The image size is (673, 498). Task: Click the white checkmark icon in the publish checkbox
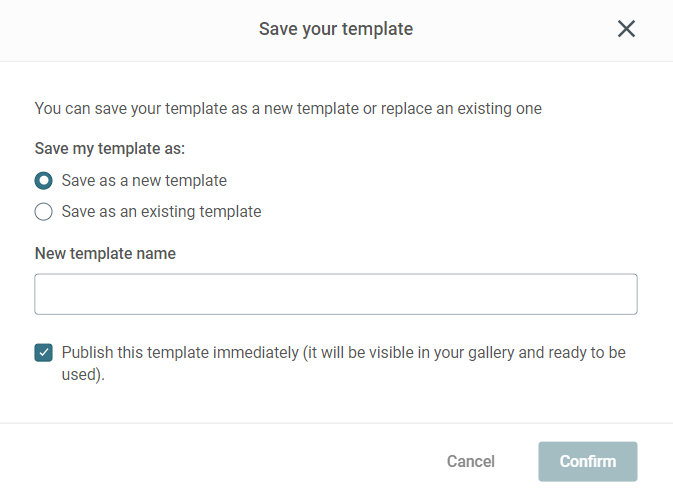(x=44, y=353)
